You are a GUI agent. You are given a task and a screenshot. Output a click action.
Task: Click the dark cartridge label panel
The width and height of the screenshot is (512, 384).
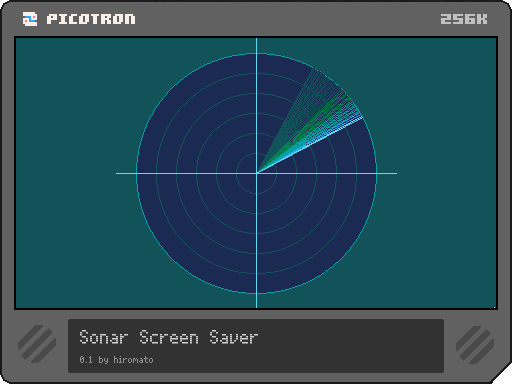[256, 346]
